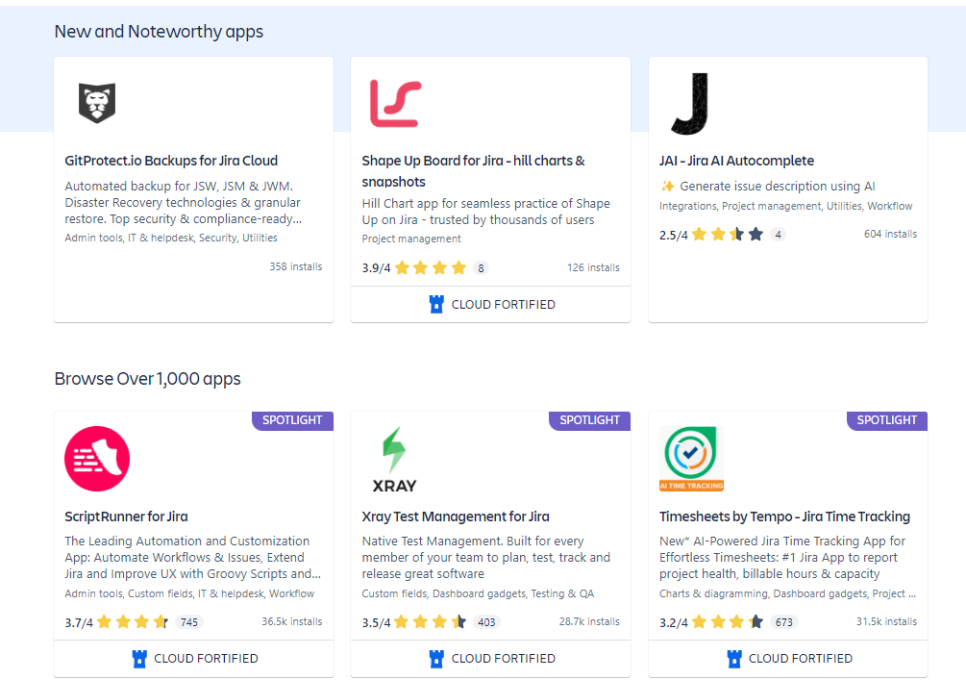Click the 3.9/4 rating score text

tap(376, 269)
